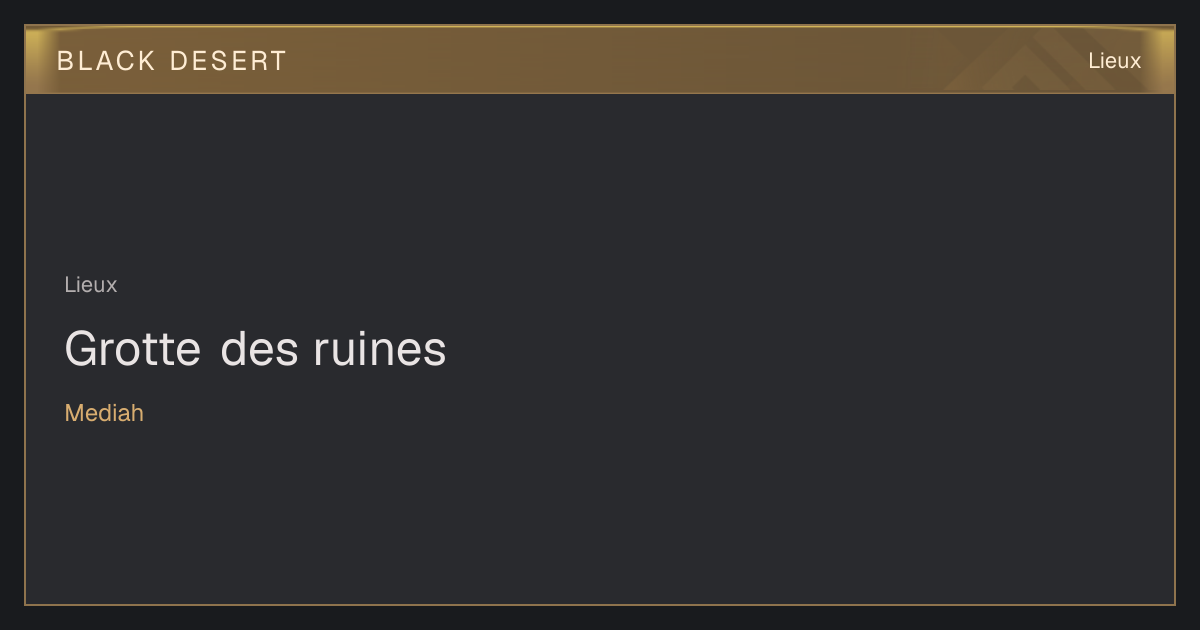Click the chevron emblem in the gold banner
Image resolution: width=1200 pixels, height=630 pixels.
1040,62
